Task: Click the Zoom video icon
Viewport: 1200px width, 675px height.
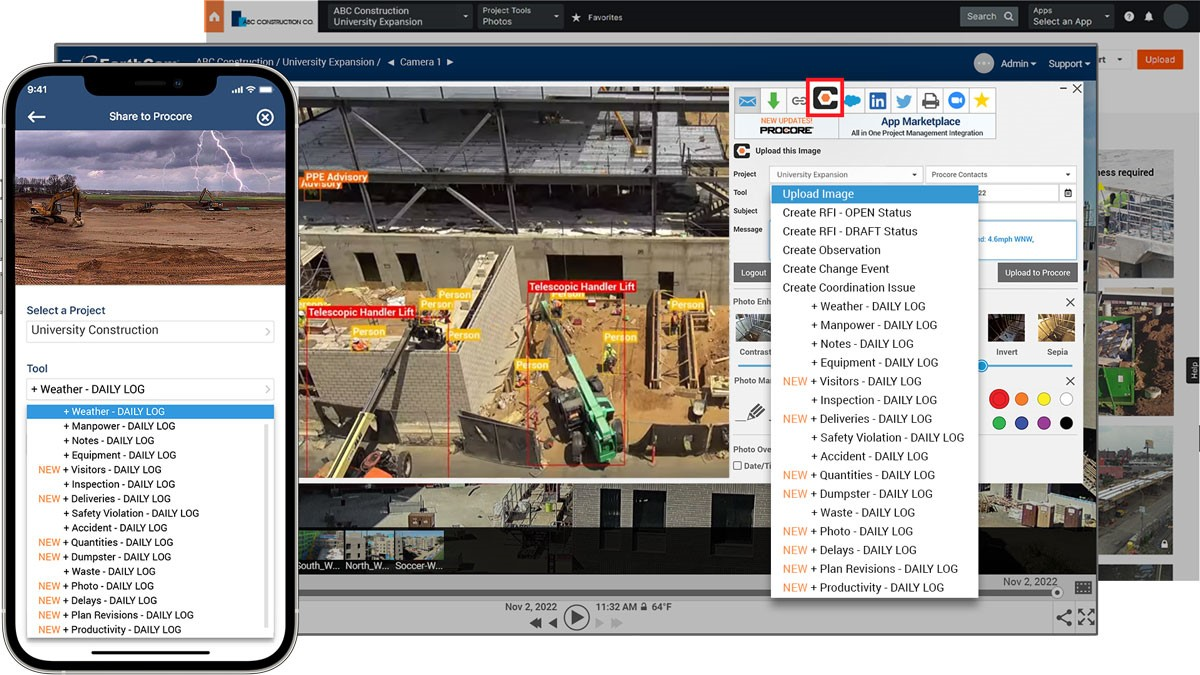Action: point(956,100)
